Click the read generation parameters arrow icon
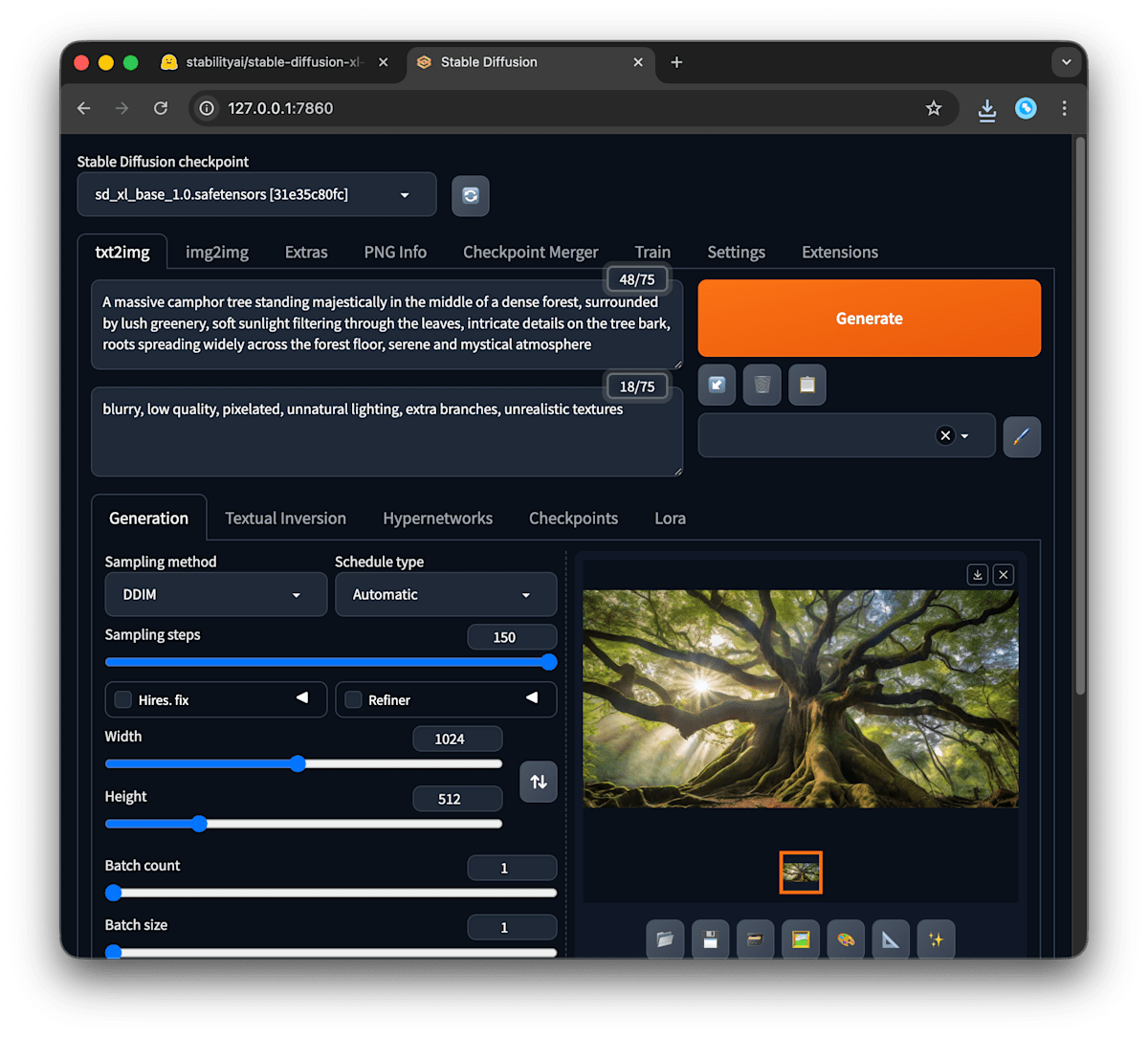 pos(717,385)
